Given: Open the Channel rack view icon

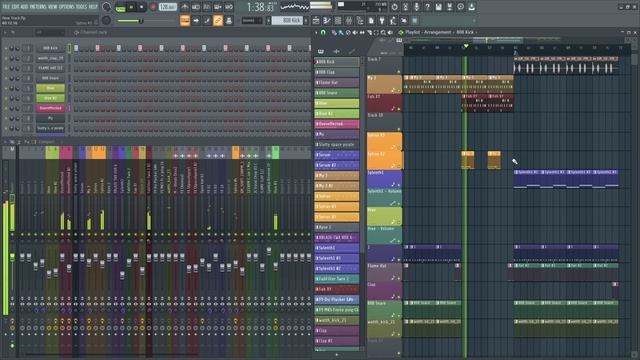Looking at the screenshot, I should click(x=338, y=20).
